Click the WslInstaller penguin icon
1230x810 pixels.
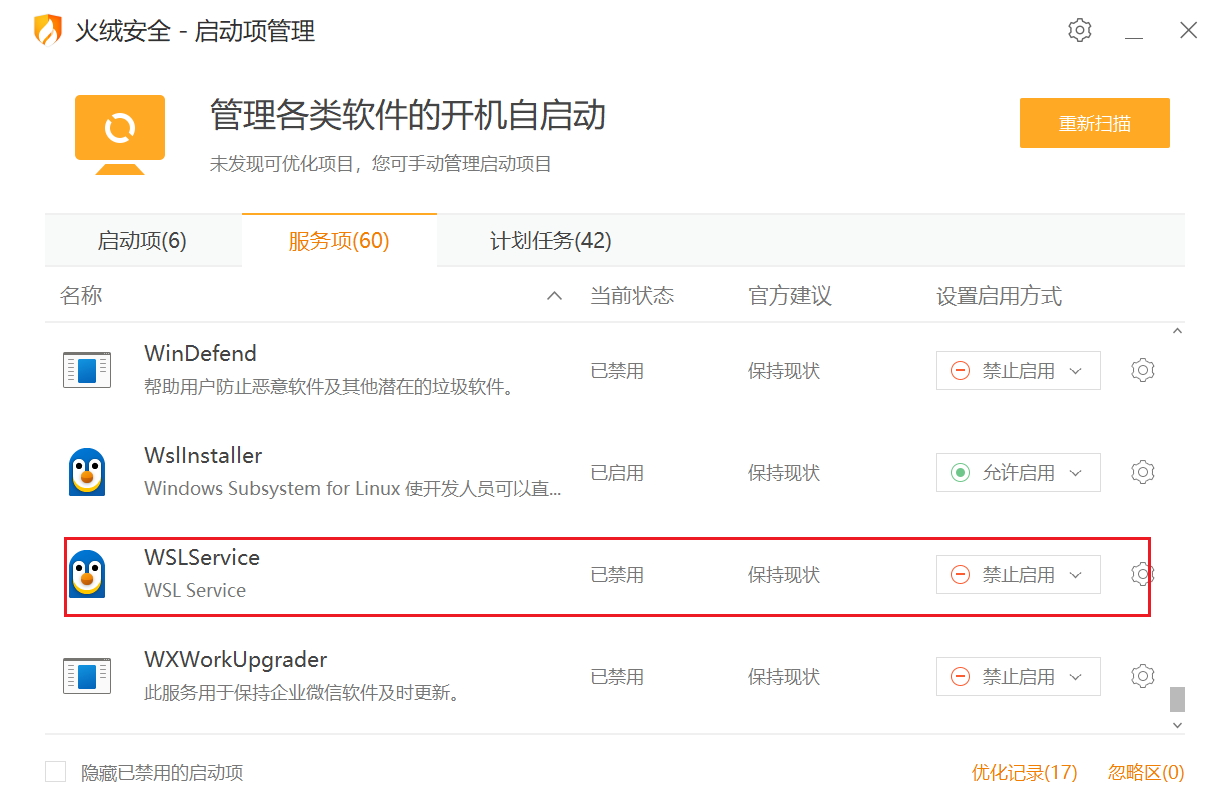(x=87, y=472)
